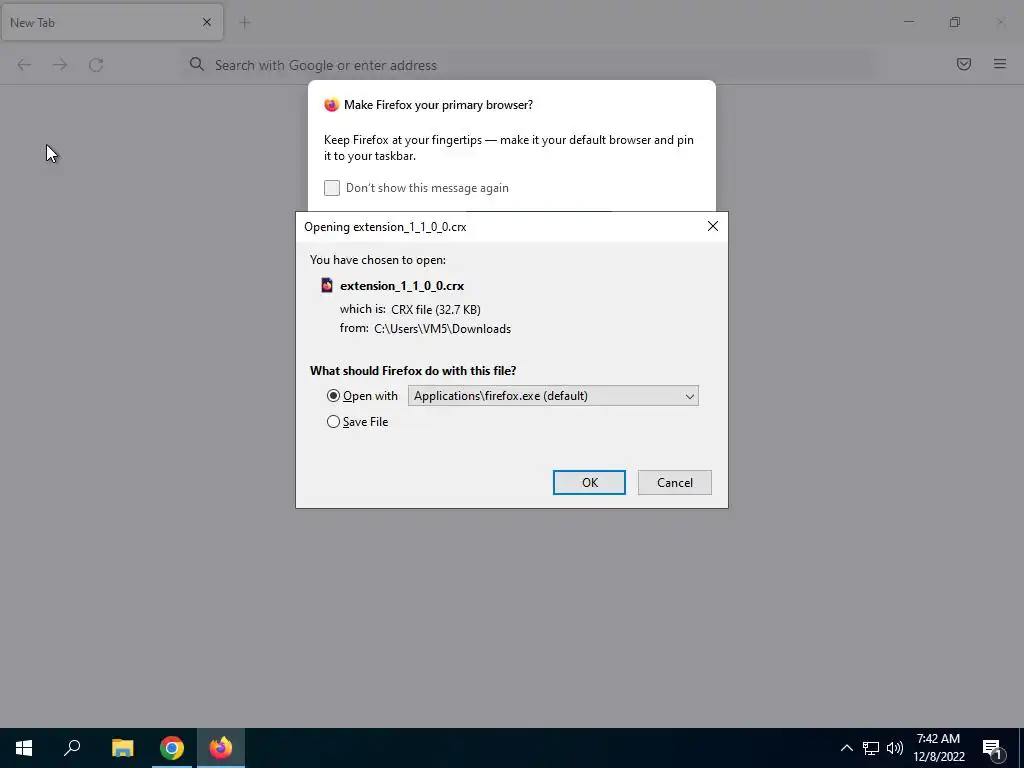Screen dimensions: 1024x768
Task: Open the Save to Pocket icon
Action: 964,64
